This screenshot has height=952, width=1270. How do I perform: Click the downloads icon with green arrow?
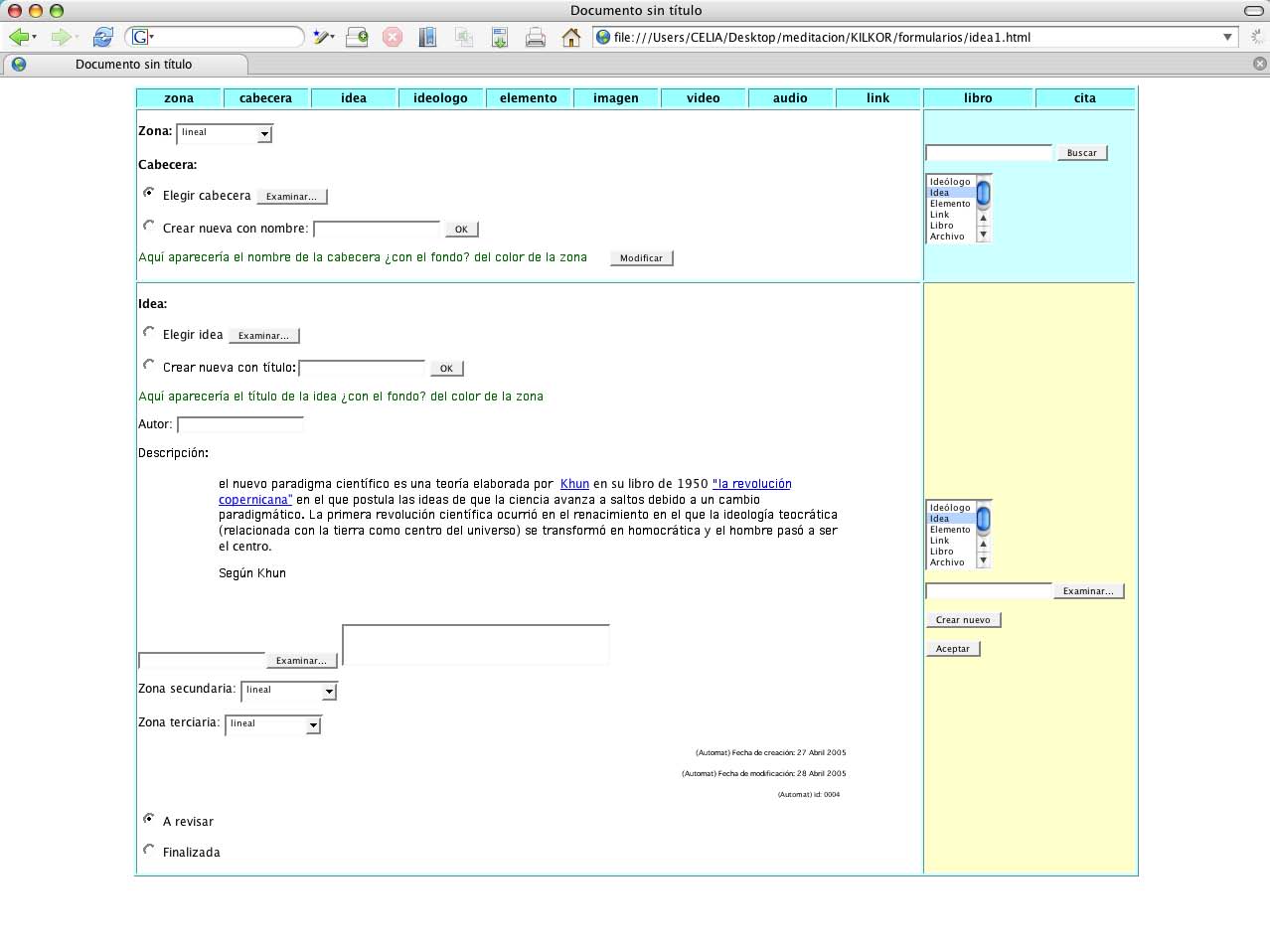pos(499,37)
